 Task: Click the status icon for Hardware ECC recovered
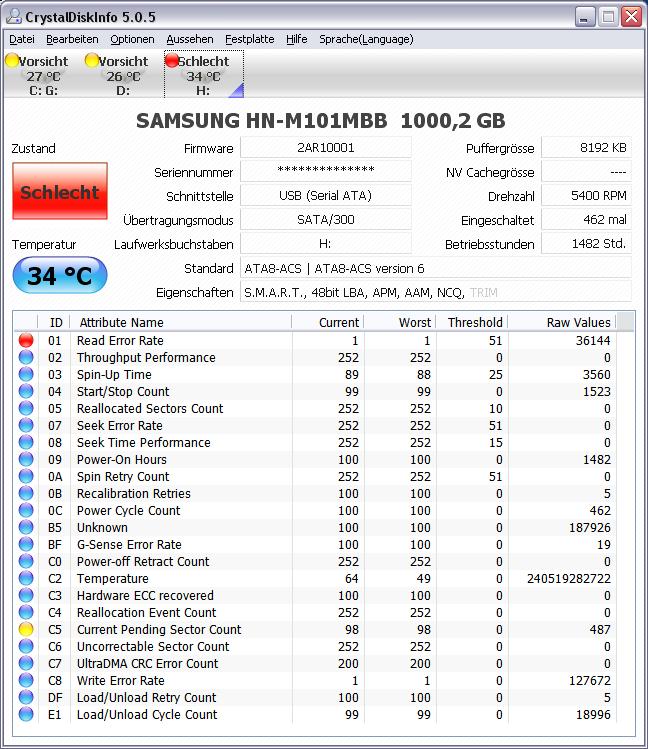(26, 595)
